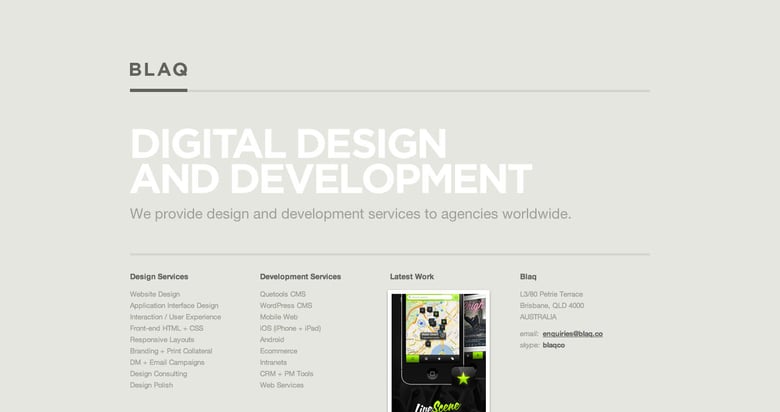Select iOS (iPhone + iPad)
780x412 pixels.
pos(290,328)
